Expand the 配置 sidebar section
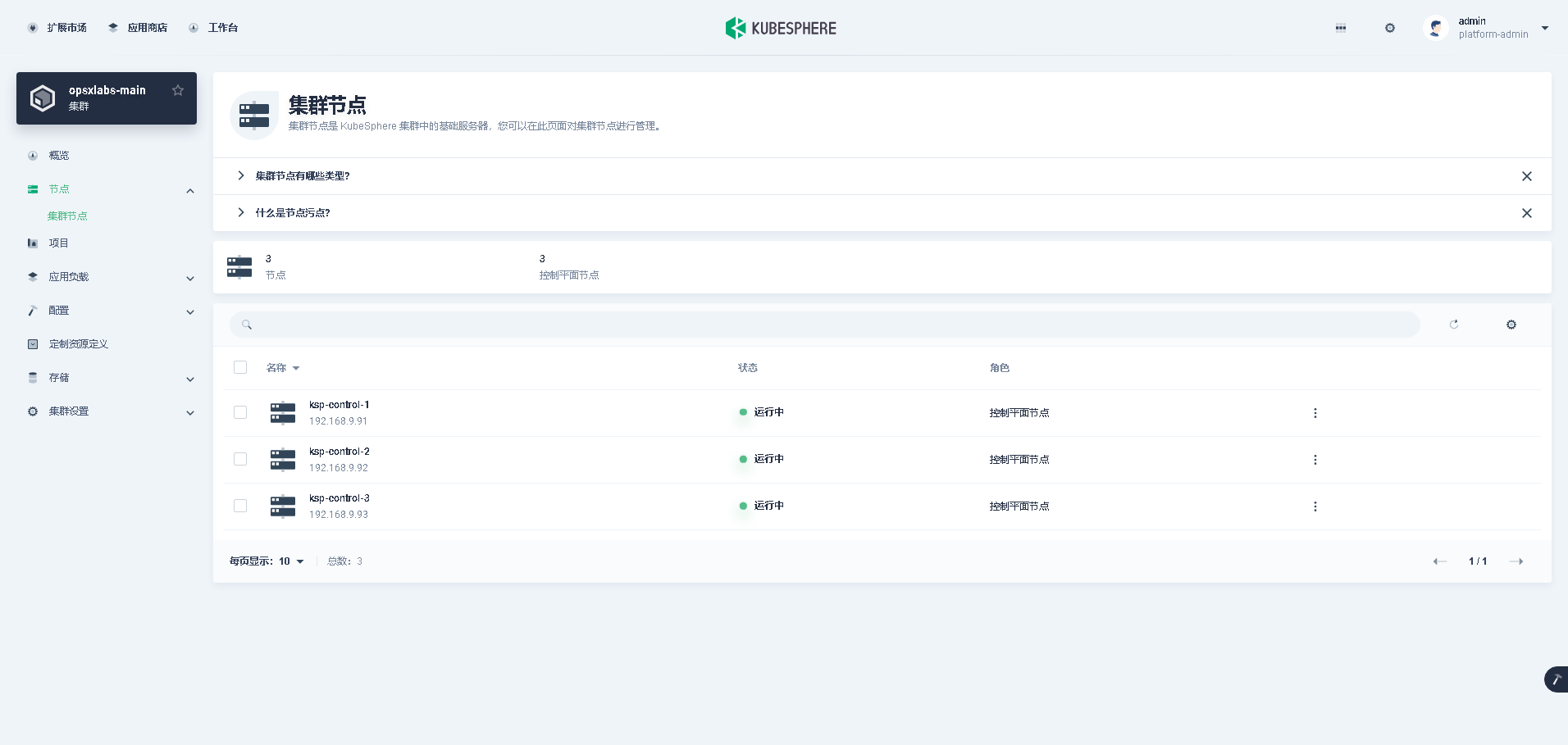The height and width of the screenshot is (745, 1568). click(190, 311)
